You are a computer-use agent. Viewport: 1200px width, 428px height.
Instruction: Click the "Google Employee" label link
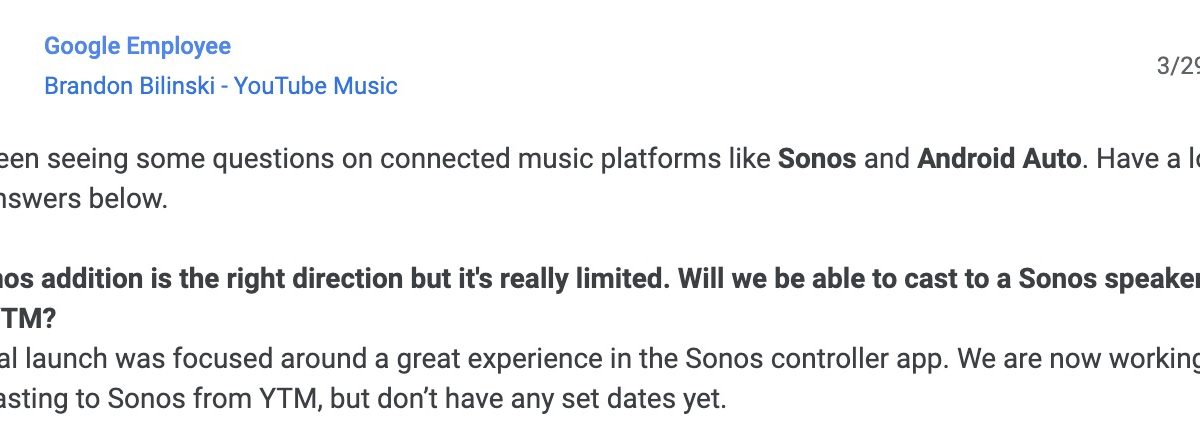(137, 46)
